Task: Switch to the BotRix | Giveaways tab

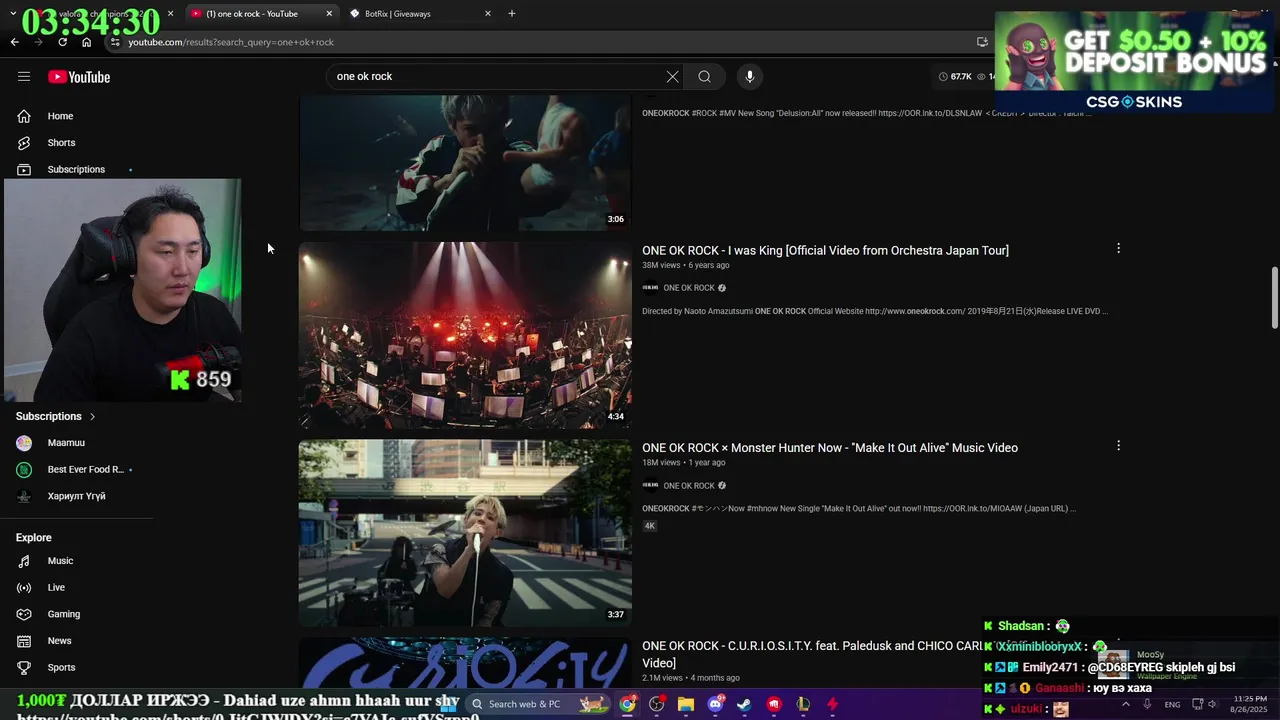Action: pos(420,14)
